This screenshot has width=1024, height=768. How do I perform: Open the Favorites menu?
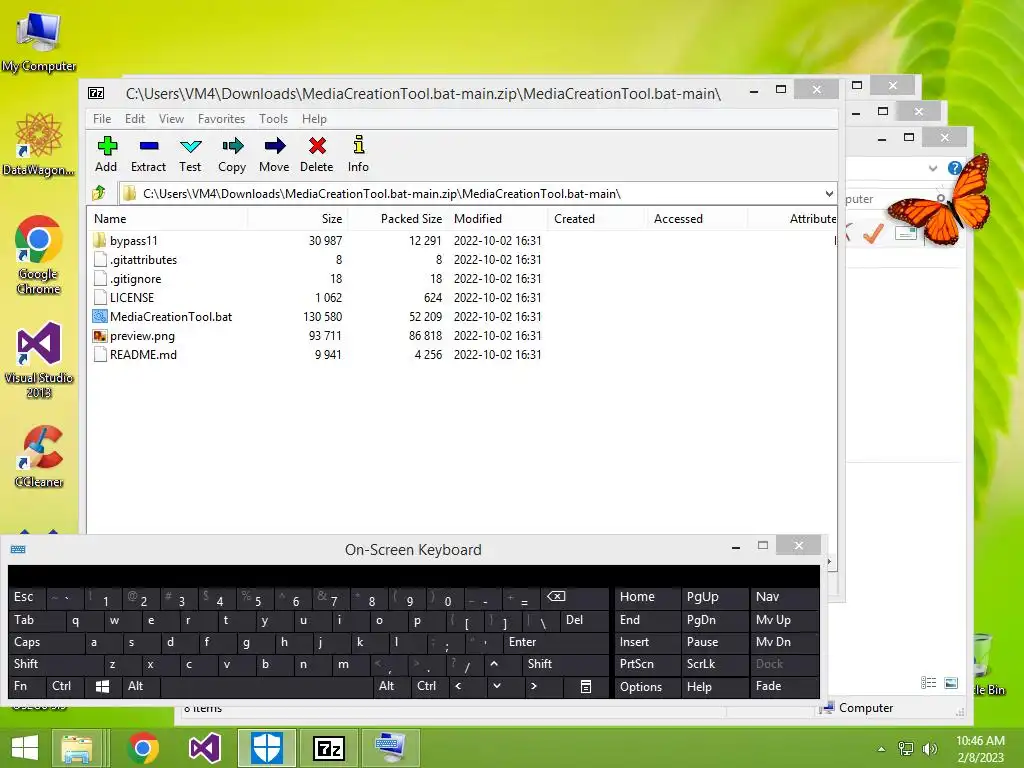click(x=221, y=119)
